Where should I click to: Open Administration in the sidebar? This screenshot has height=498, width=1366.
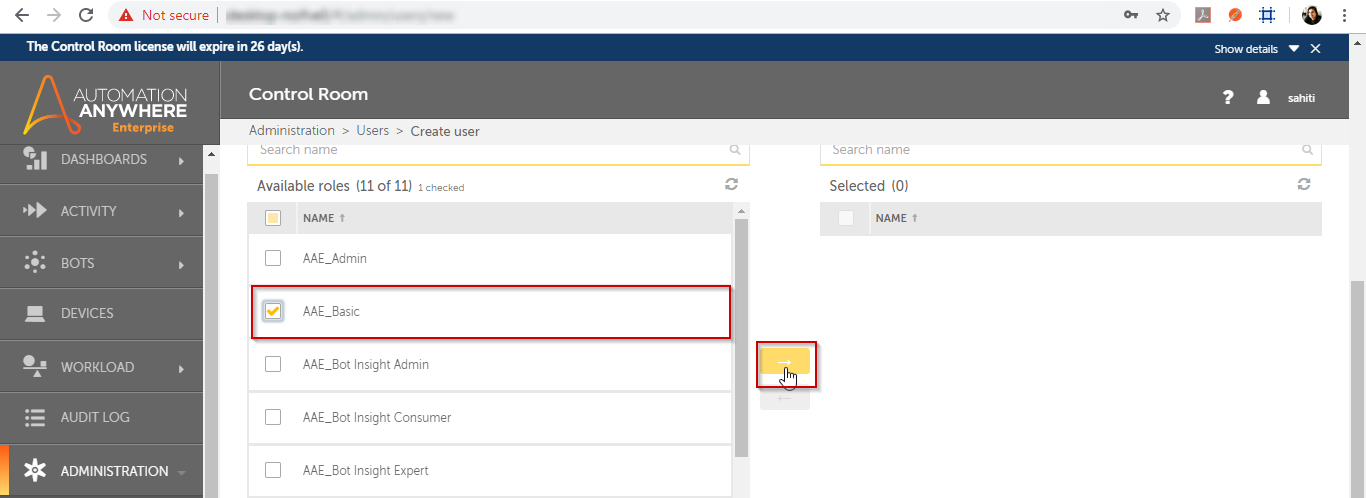[114, 471]
